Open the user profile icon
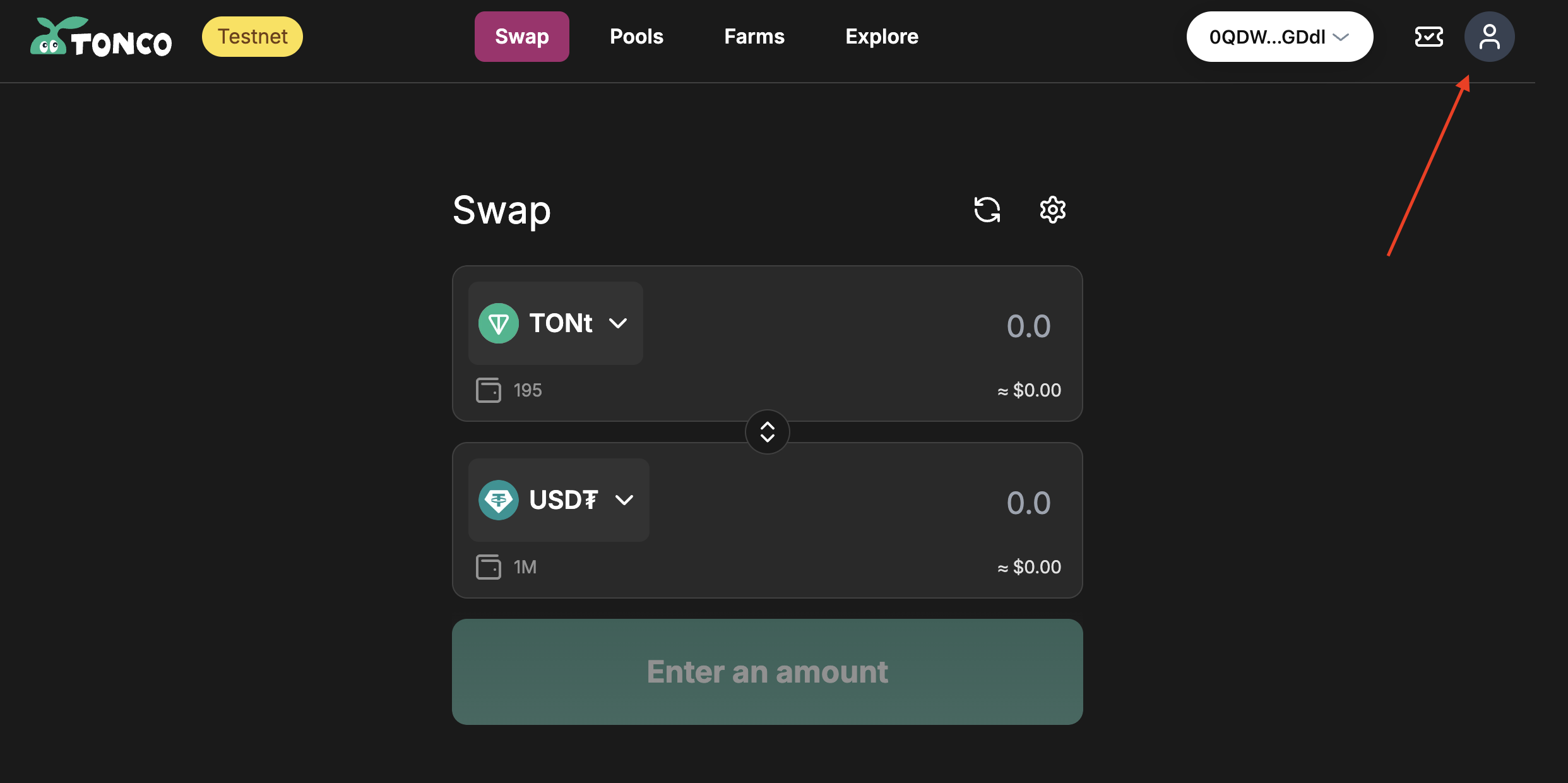 pyautogui.click(x=1489, y=37)
